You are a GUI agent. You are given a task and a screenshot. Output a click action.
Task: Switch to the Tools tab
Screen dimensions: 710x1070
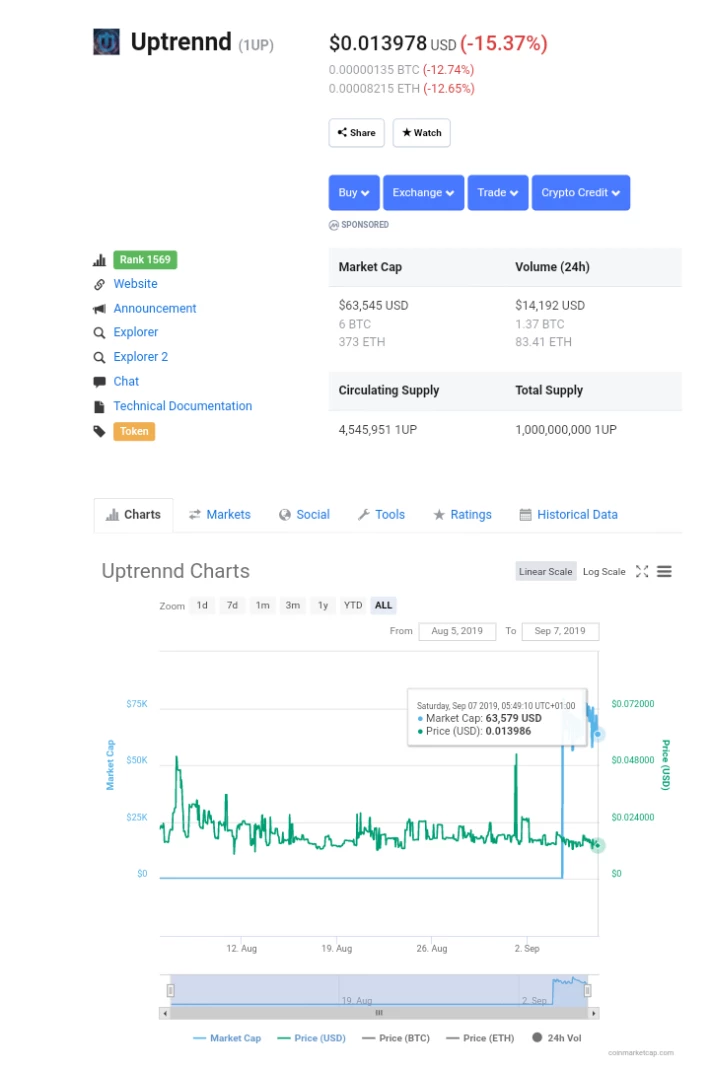tap(382, 515)
